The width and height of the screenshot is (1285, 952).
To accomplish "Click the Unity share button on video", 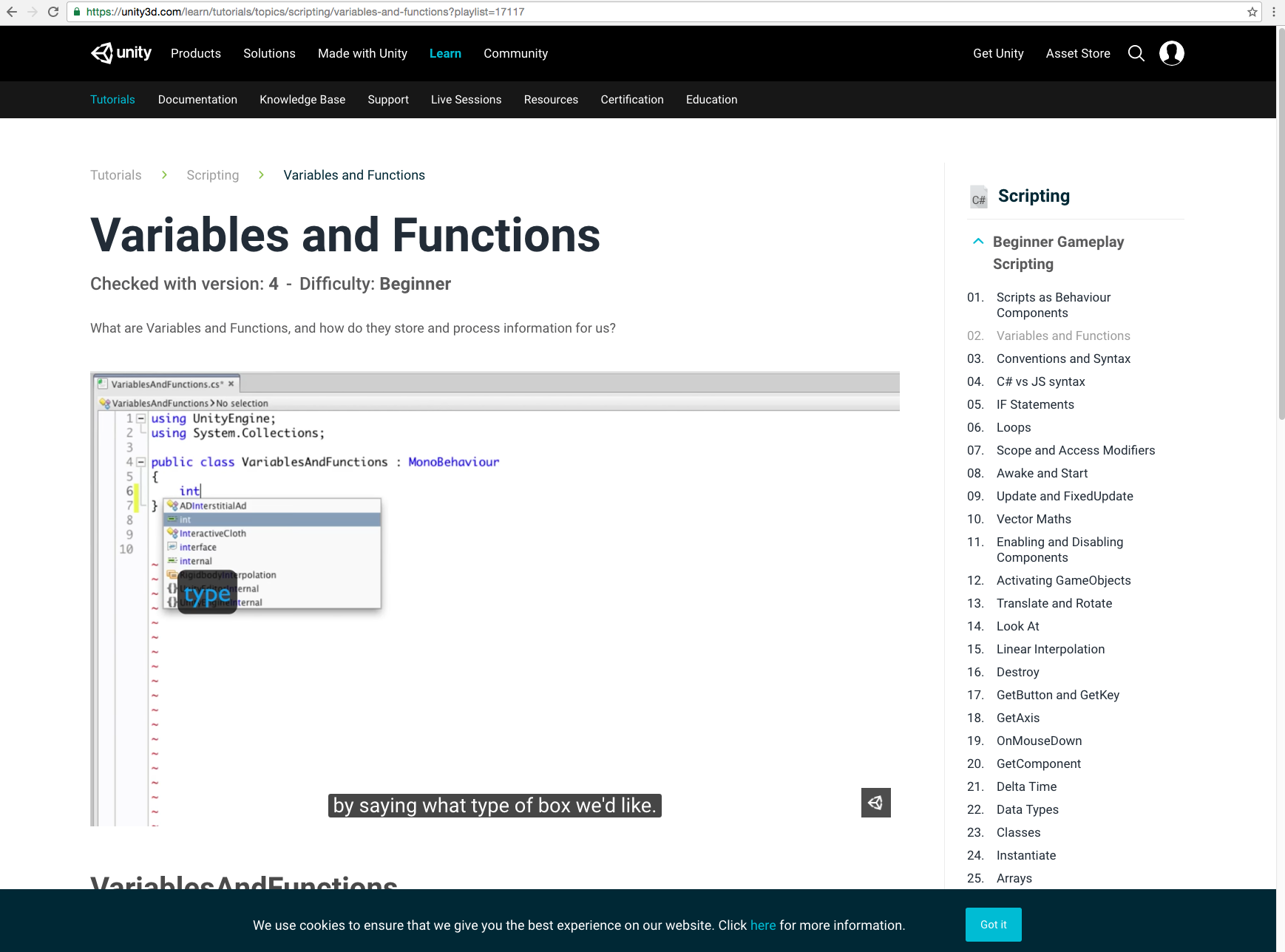I will tap(876, 803).
